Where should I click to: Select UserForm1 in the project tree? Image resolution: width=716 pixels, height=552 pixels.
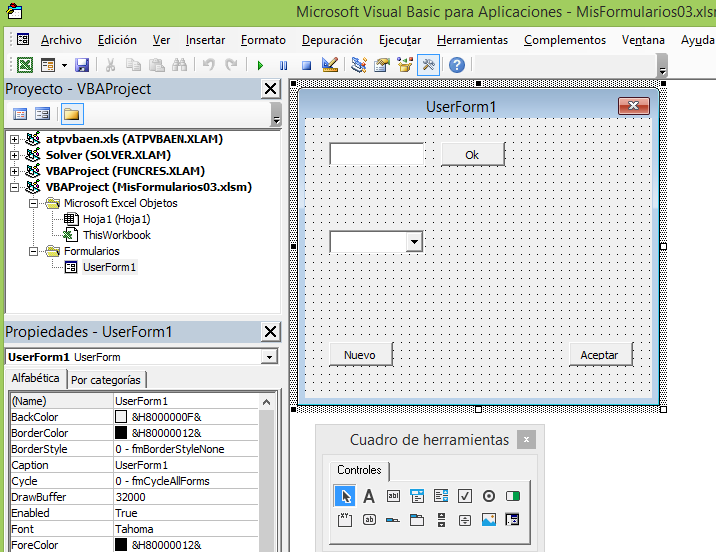pyautogui.click(x=109, y=267)
